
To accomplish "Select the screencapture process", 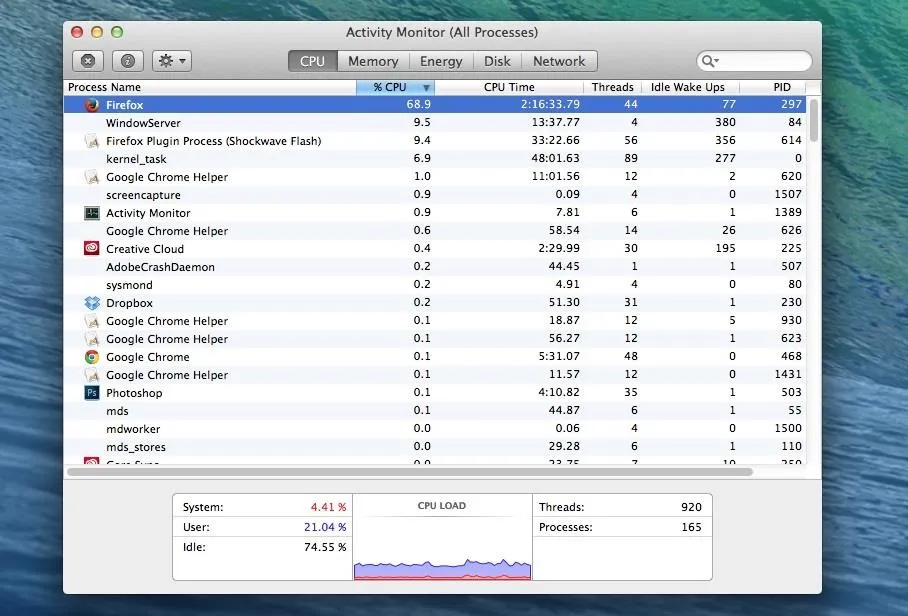I will click(x=434, y=195).
